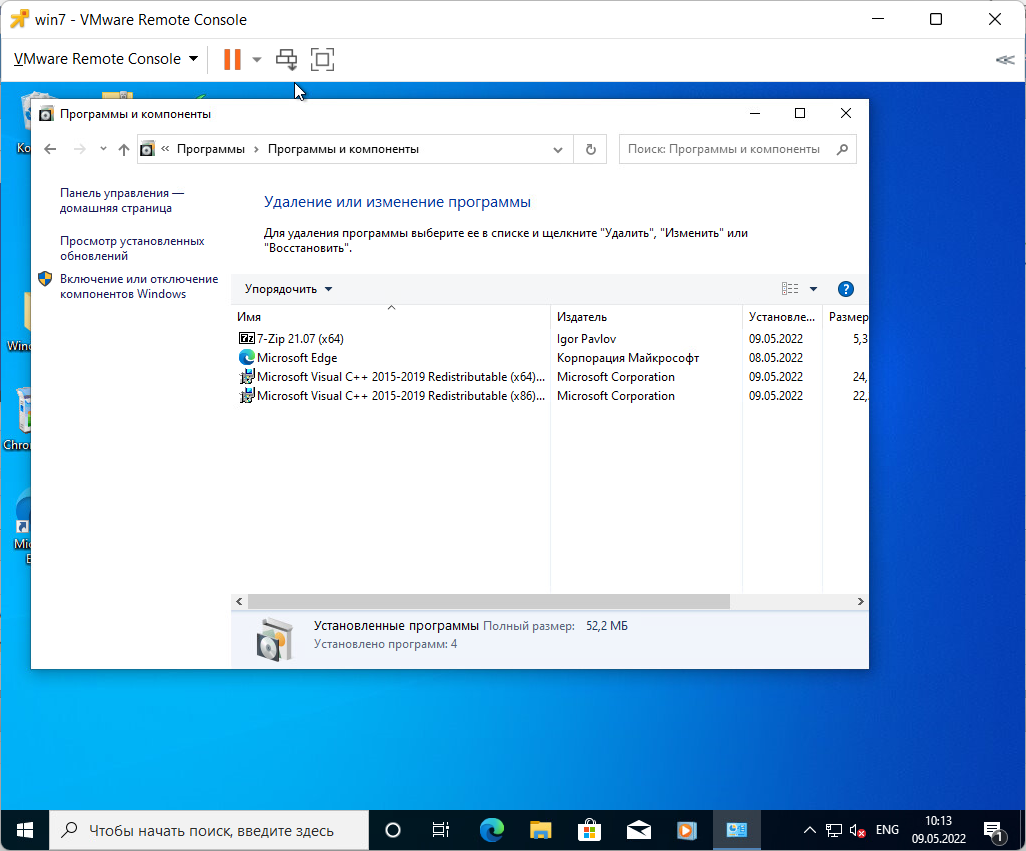The image size is (1026, 851).
Task: Close the Программы и компоненты window
Action: [x=845, y=114]
